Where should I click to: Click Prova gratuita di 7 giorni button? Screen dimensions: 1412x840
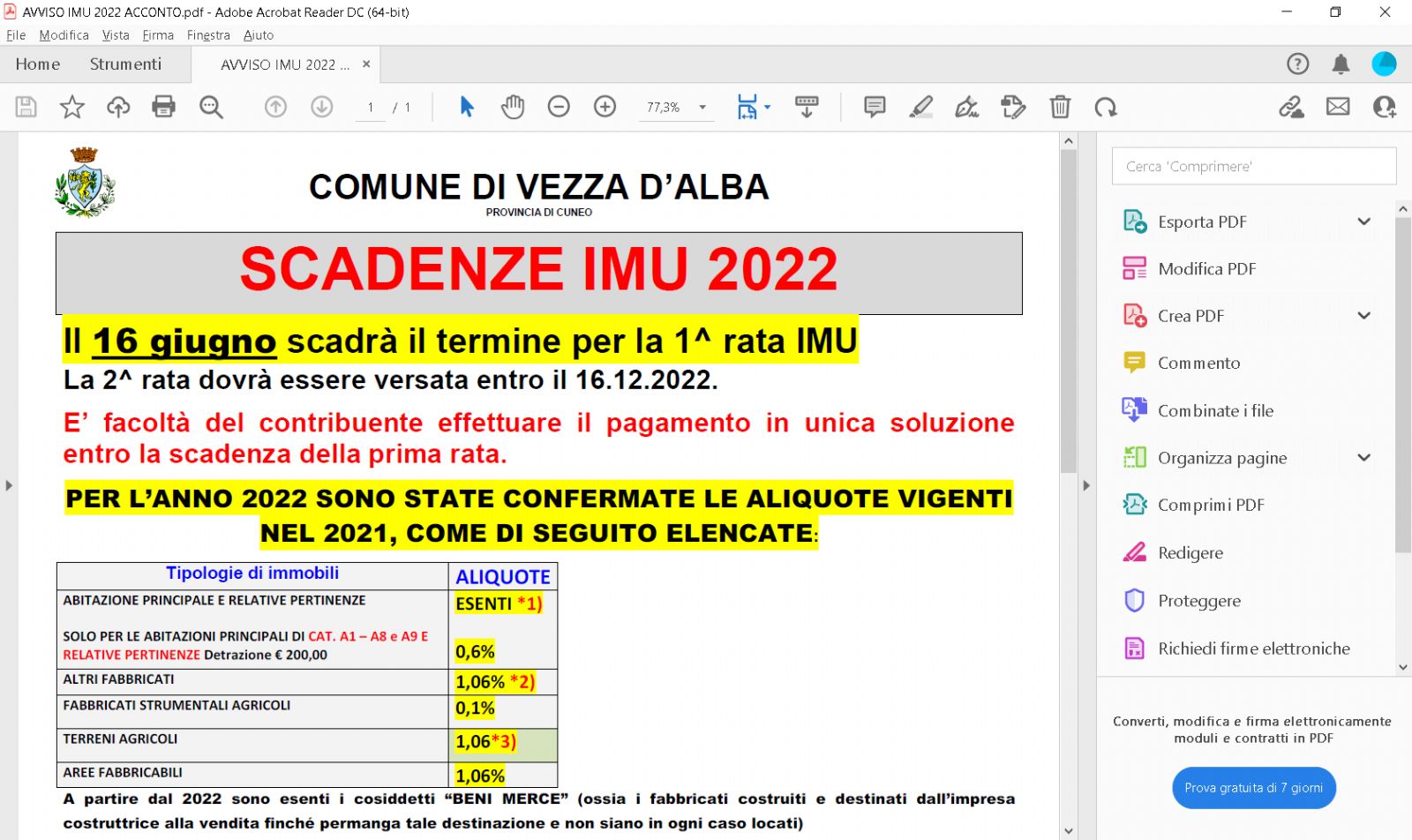point(1253,788)
